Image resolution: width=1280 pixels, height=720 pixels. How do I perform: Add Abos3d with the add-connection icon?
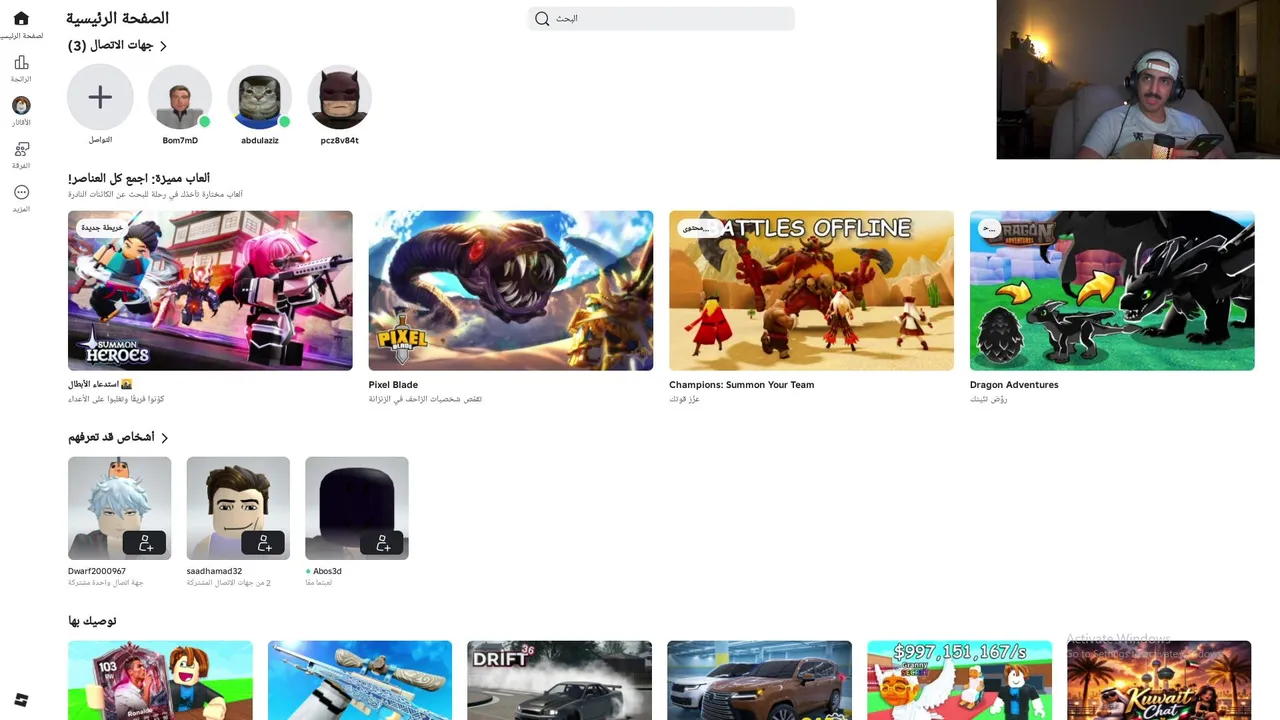[x=382, y=543]
